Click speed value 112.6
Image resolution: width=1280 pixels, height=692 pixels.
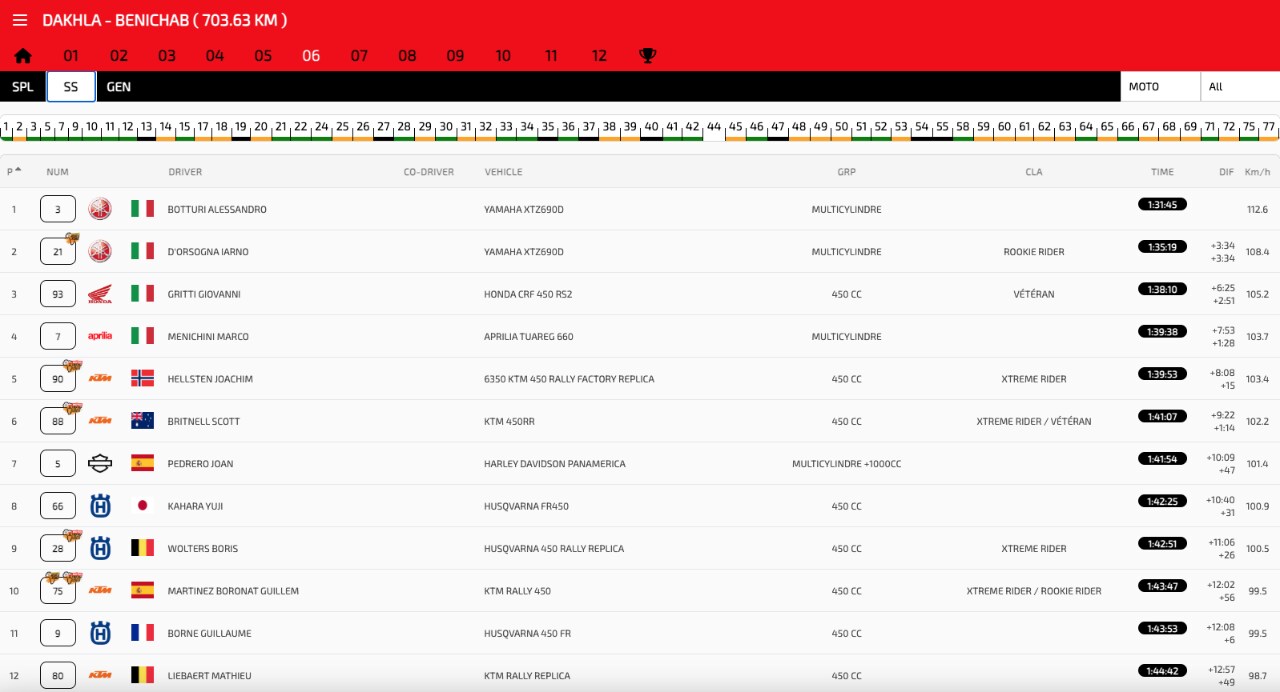(x=1257, y=209)
